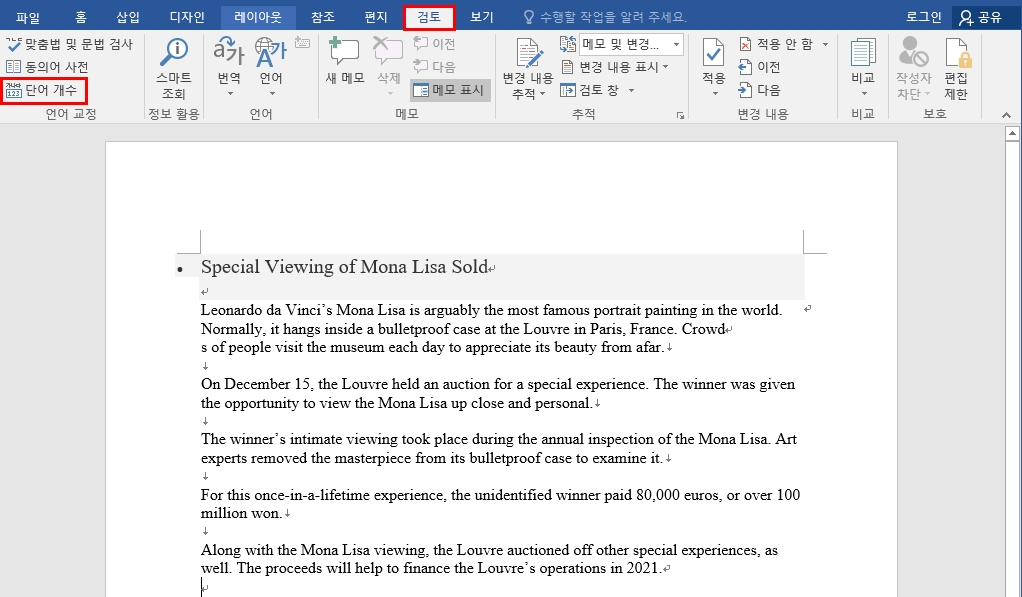The height and width of the screenshot is (597, 1022).
Task: Click the text 'Along with the Mona Lisa viewing'
Action: pos(313,550)
